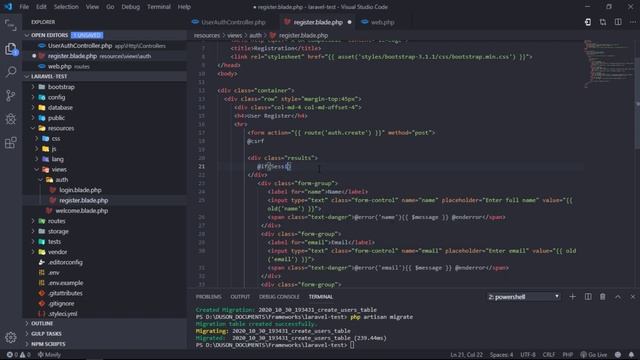Screen dimensions: 640x360
Task: Close the terminal panel
Action: pos(632,297)
